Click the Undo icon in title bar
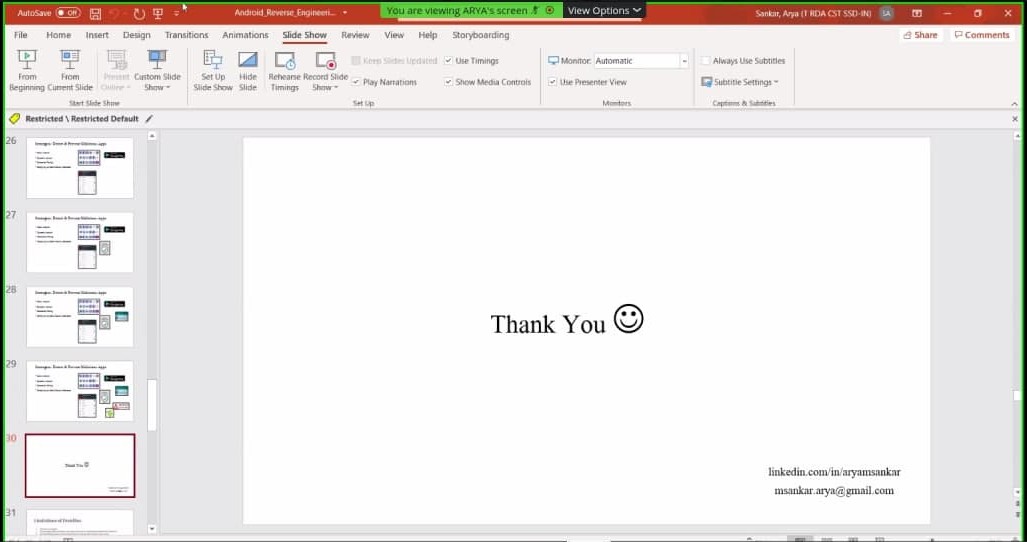The height and width of the screenshot is (542, 1027). coord(115,13)
